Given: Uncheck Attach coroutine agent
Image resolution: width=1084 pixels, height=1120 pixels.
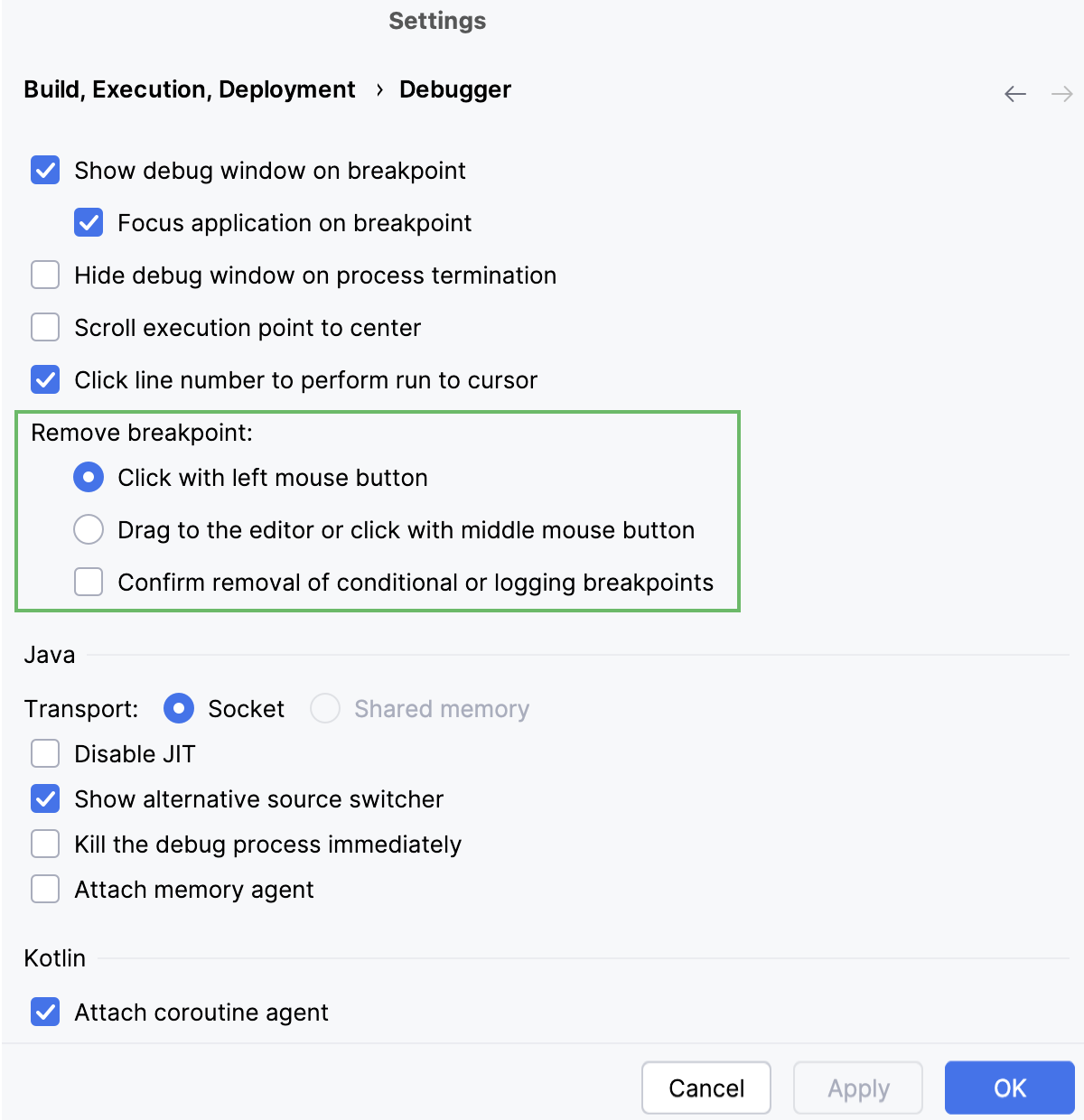Looking at the screenshot, I should click(44, 1012).
